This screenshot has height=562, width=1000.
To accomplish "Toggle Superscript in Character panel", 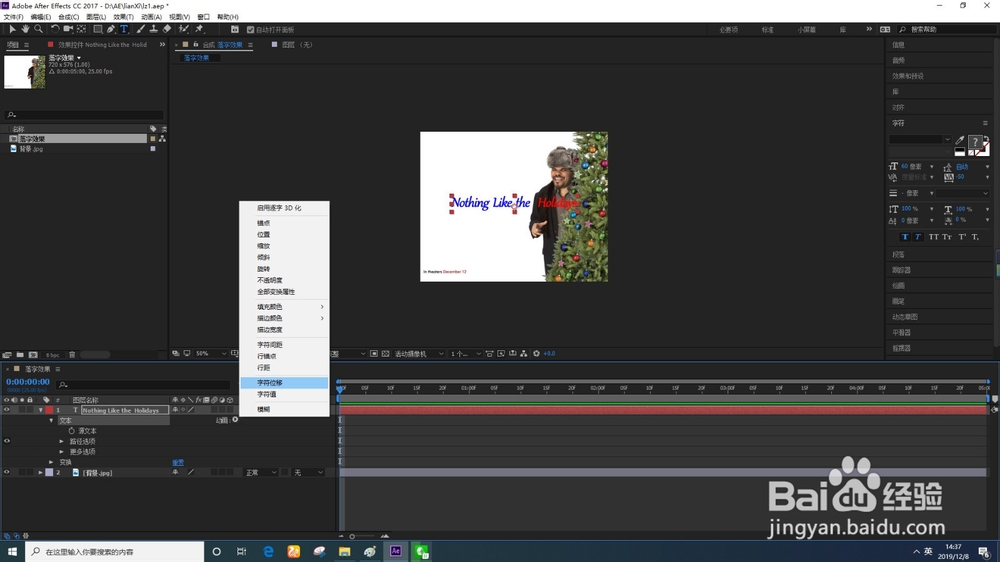I will pyautogui.click(x=962, y=237).
